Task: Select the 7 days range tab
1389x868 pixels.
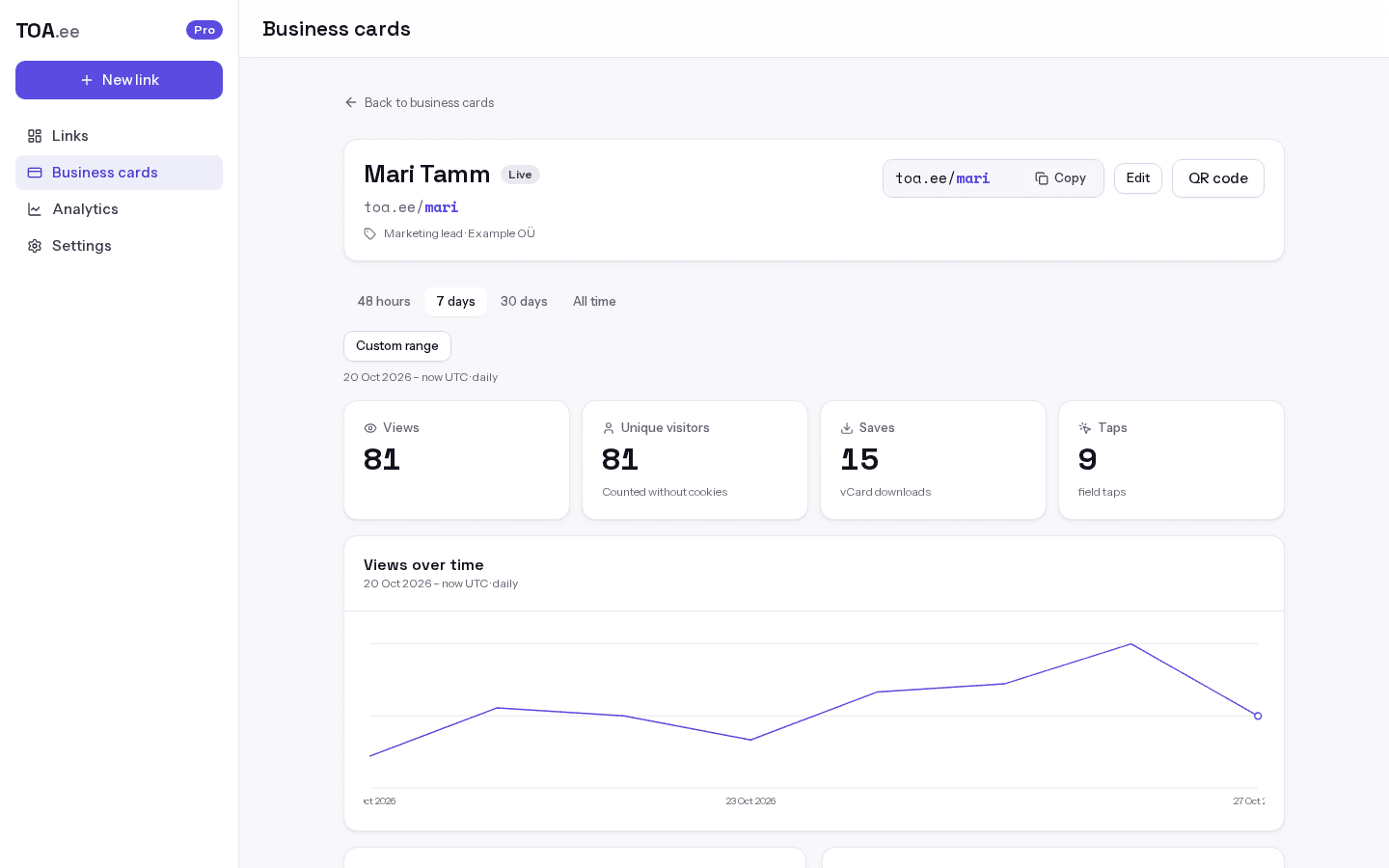Action: click(x=455, y=302)
